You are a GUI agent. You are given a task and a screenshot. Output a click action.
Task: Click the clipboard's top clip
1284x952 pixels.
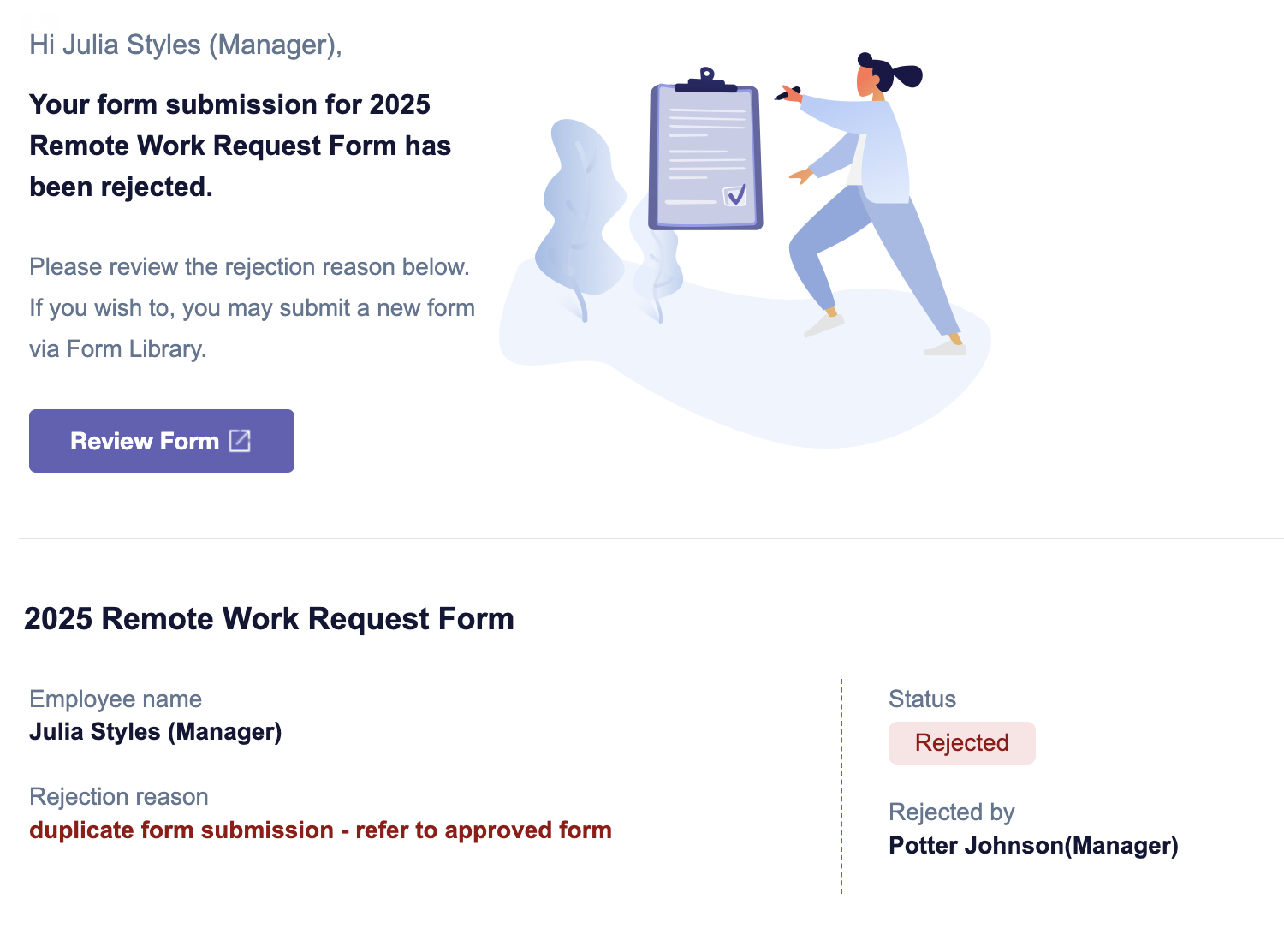coord(705,80)
